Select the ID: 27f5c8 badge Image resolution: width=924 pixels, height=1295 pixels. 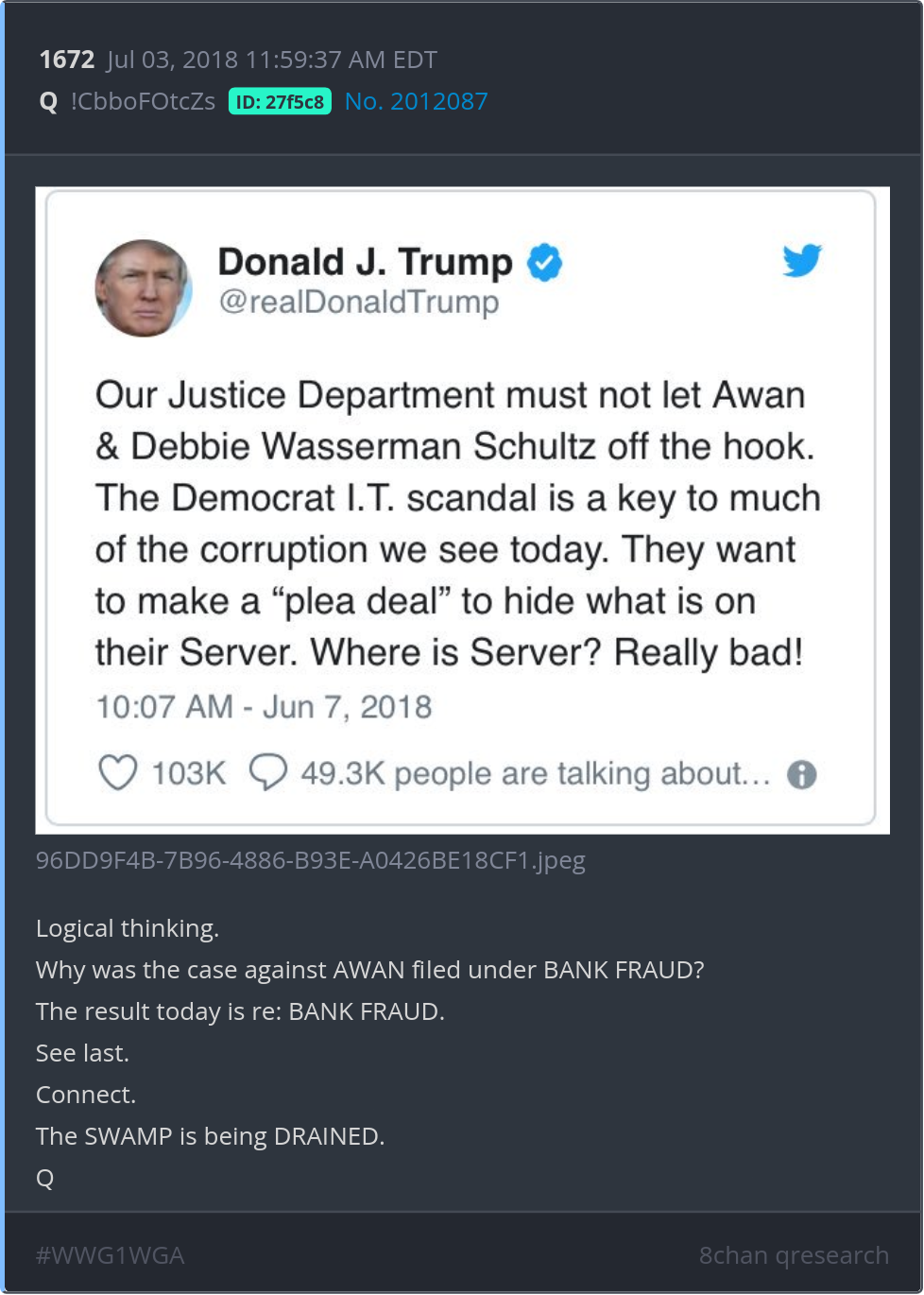pos(280,102)
